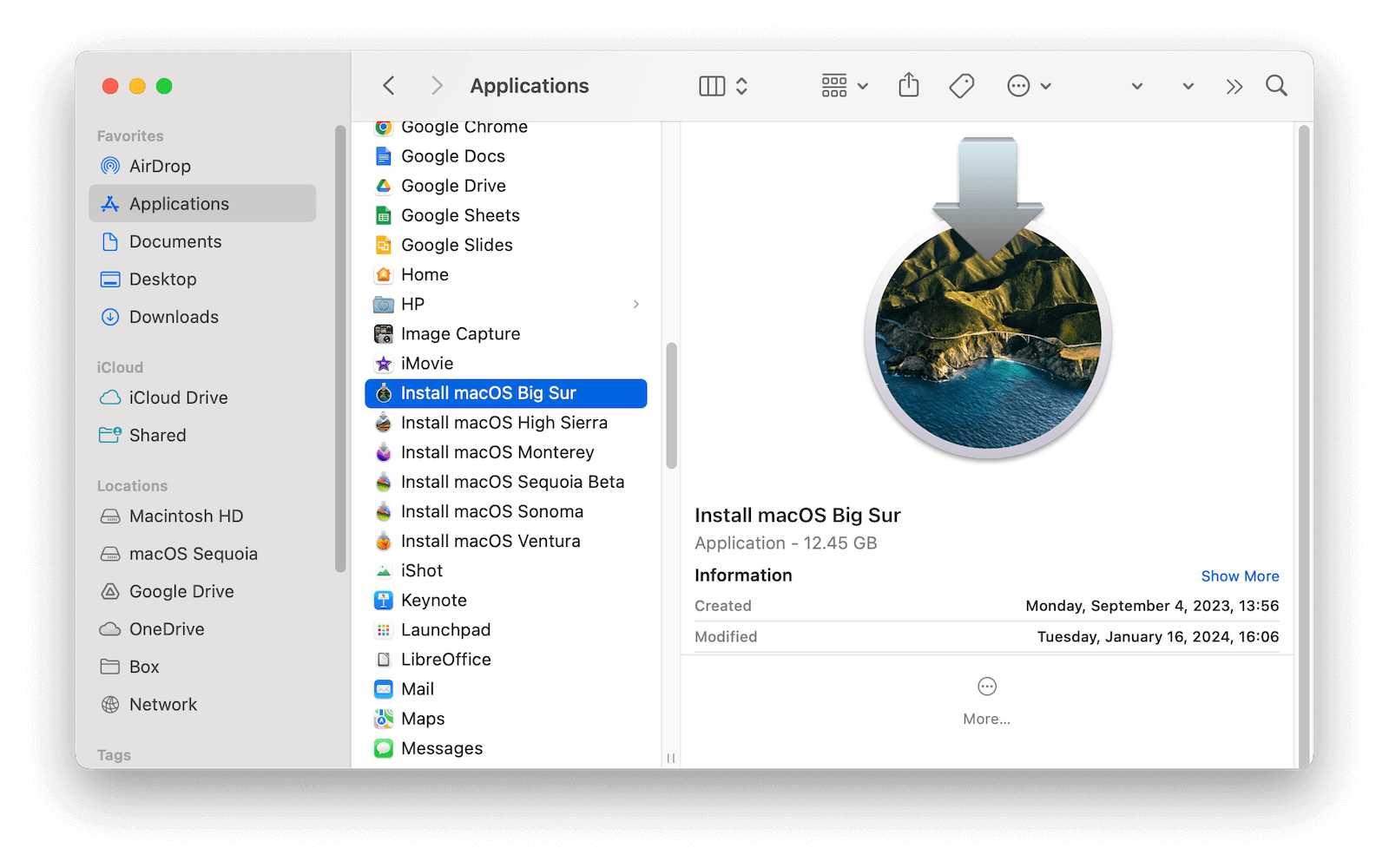Select the Install macOS High Sierra icon
The image size is (1389, 868).
pyautogui.click(x=383, y=423)
